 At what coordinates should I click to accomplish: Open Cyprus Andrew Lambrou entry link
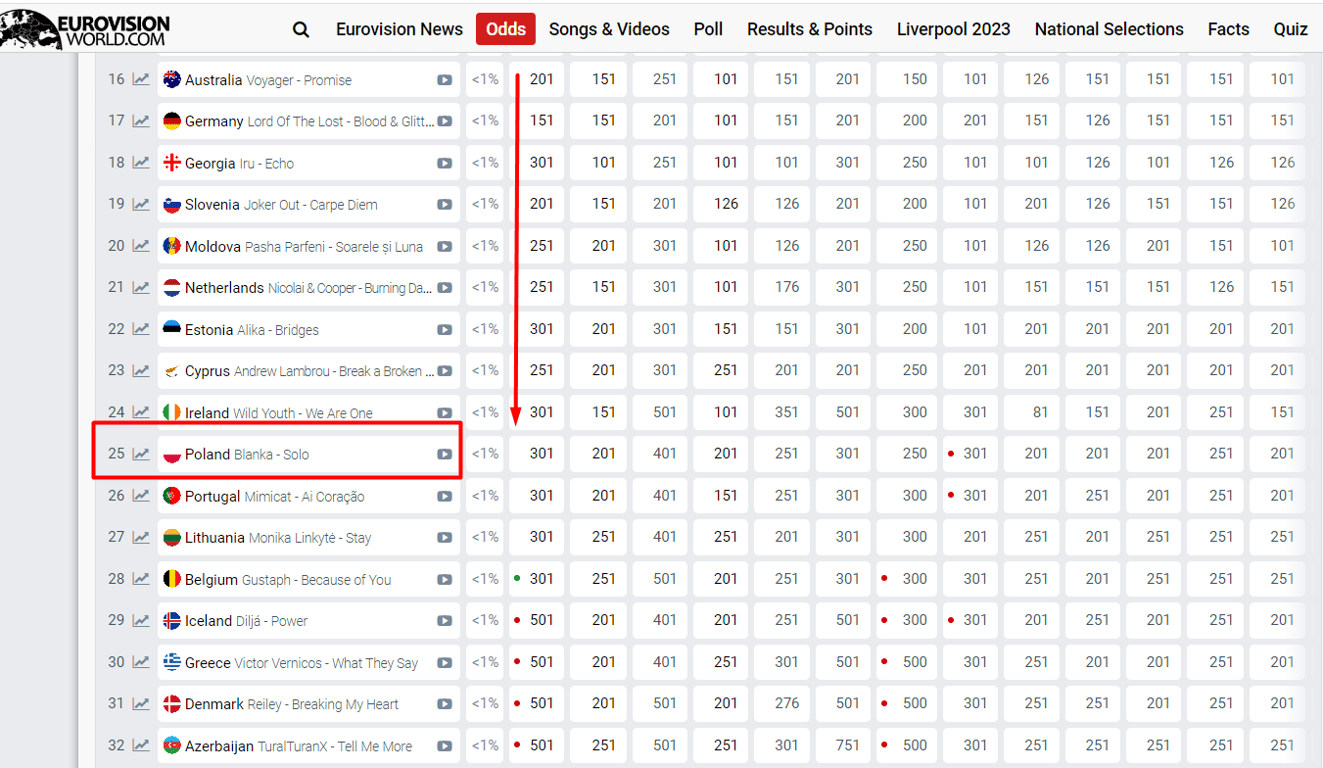tap(309, 371)
